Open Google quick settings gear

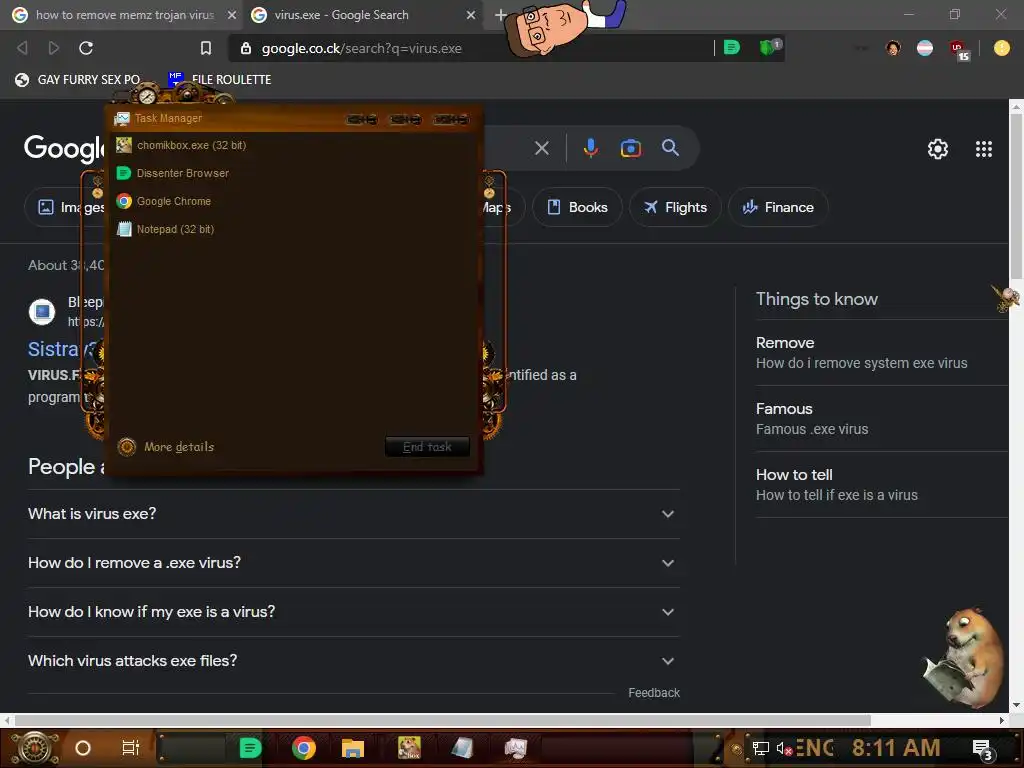click(938, 149)
